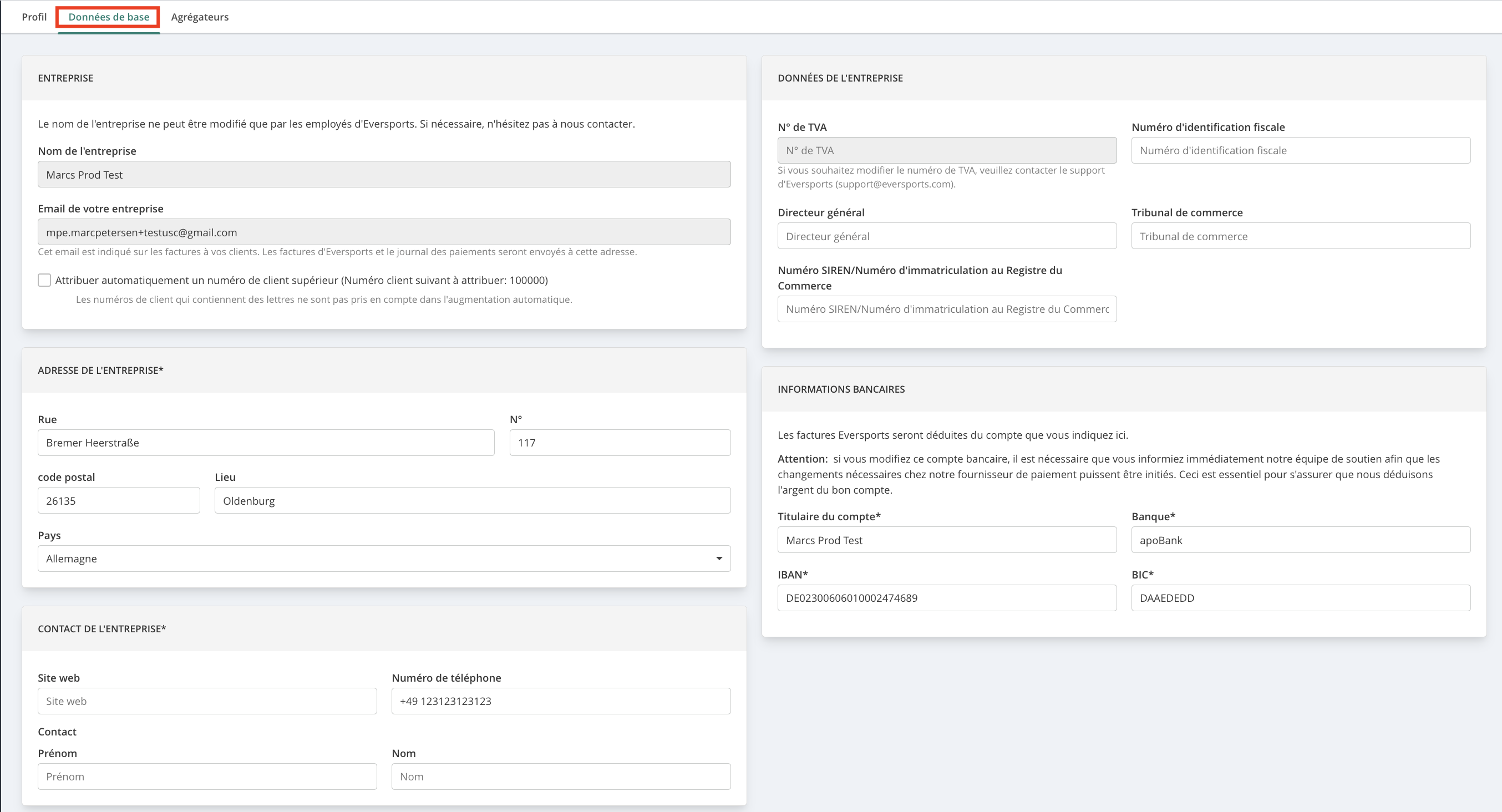Click the 'Le nom de l'entreprise ne peut' notice
This screenshot has height=812, width=1502.
point(337,124)
